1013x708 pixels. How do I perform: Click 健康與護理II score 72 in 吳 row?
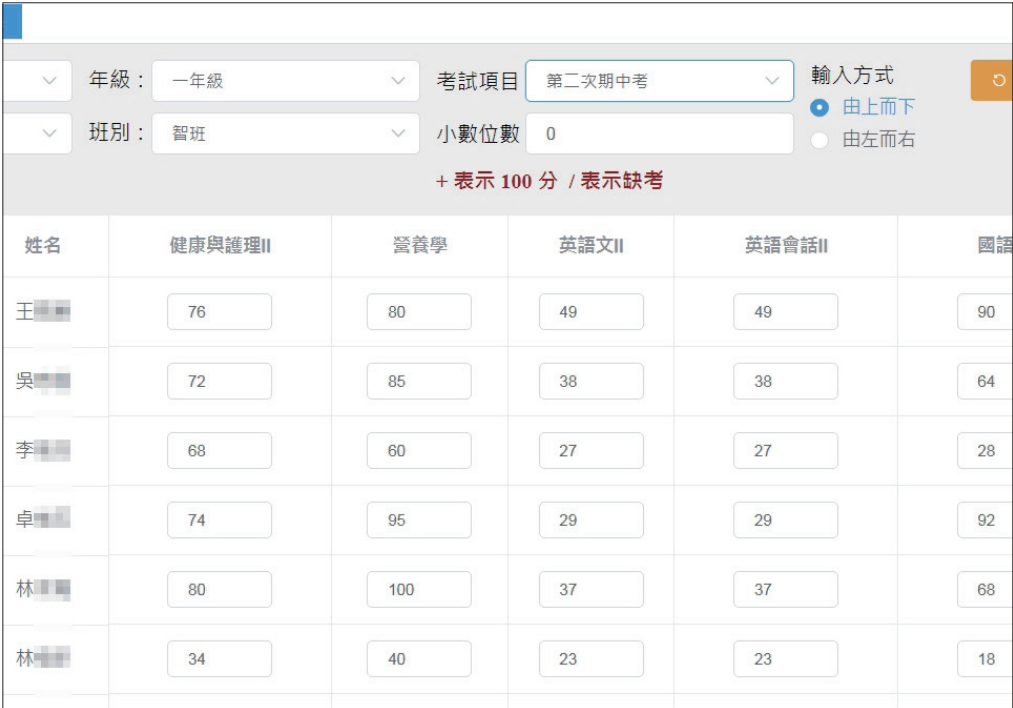click(x=220, y=381)
